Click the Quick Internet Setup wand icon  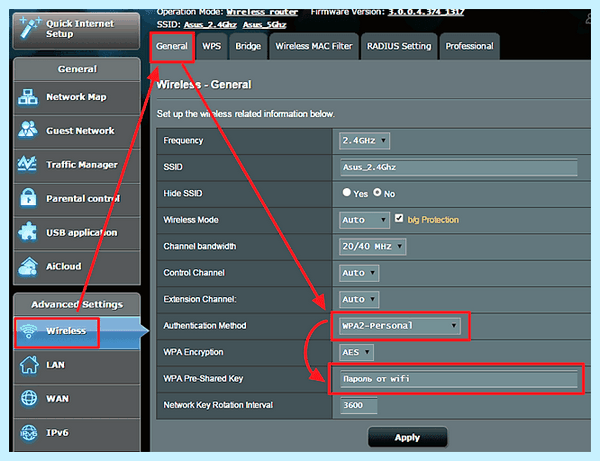(x=30, y=28)
